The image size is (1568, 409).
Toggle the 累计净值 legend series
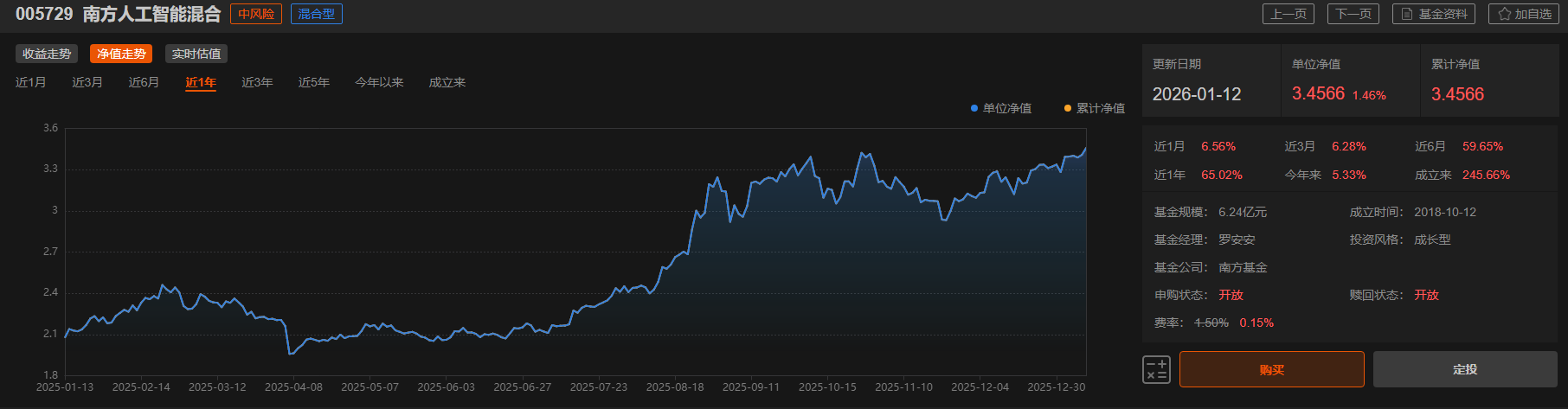point(1095,108)
